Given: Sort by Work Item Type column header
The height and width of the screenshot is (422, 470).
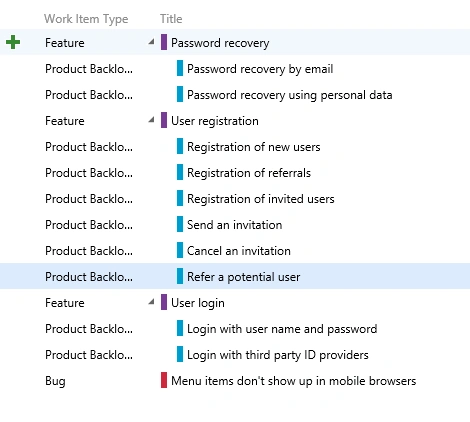Looking at the screenshot, I should [86, 19].
